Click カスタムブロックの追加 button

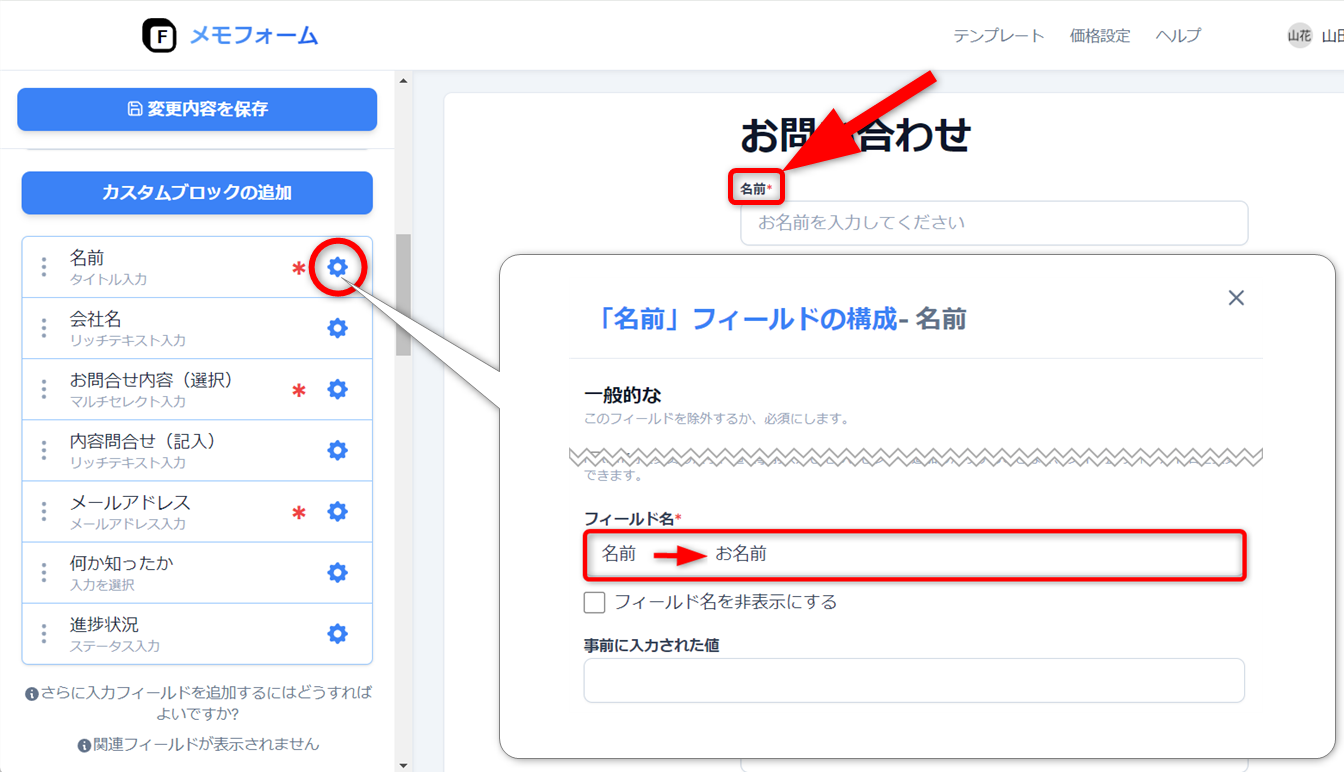click(197, 192)
